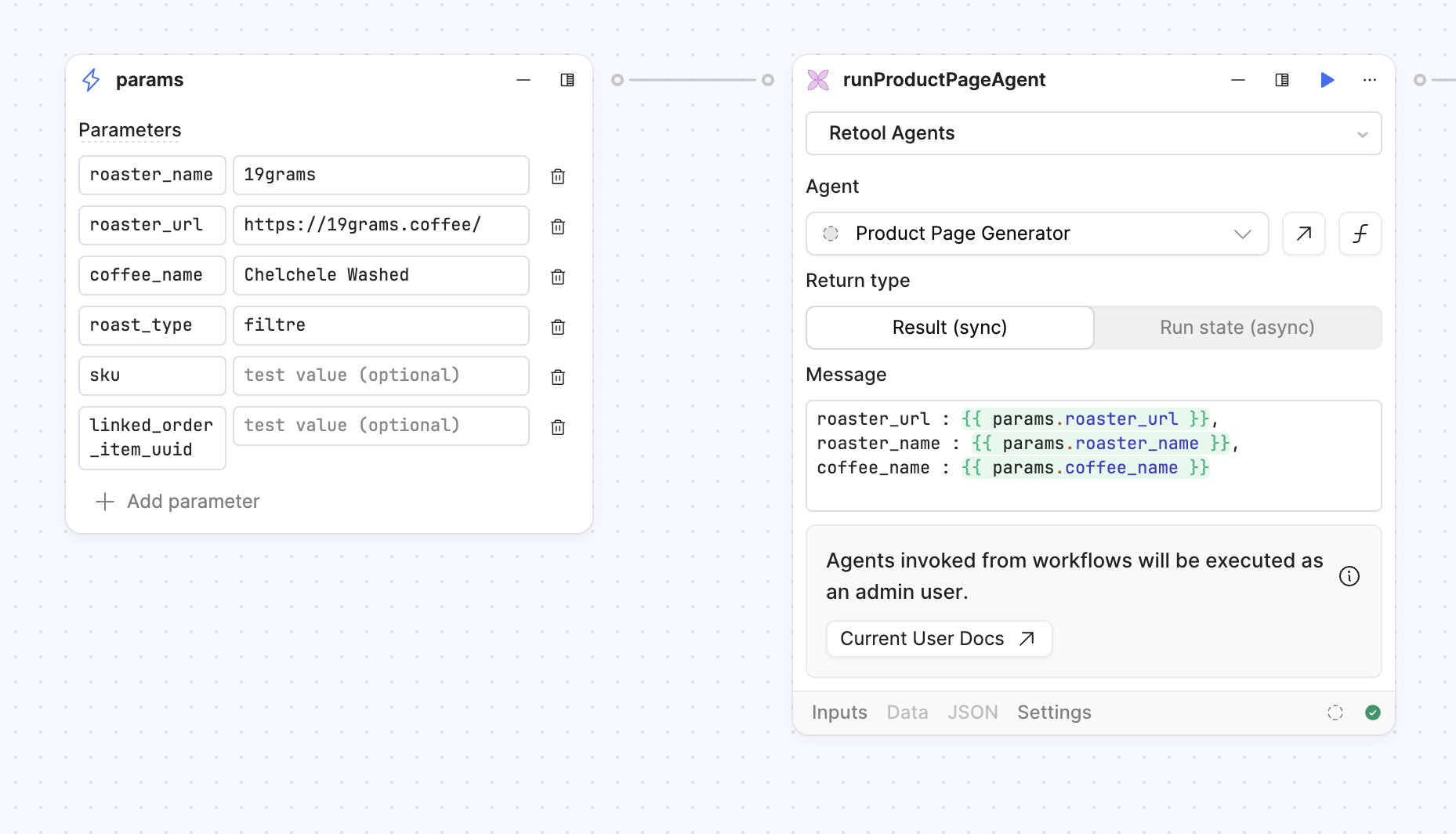The width and height of the screenshot is (1456, 834).
Task: Delete the roaster_name parameter
Action: pyautogui.click(x=558, y=176)
